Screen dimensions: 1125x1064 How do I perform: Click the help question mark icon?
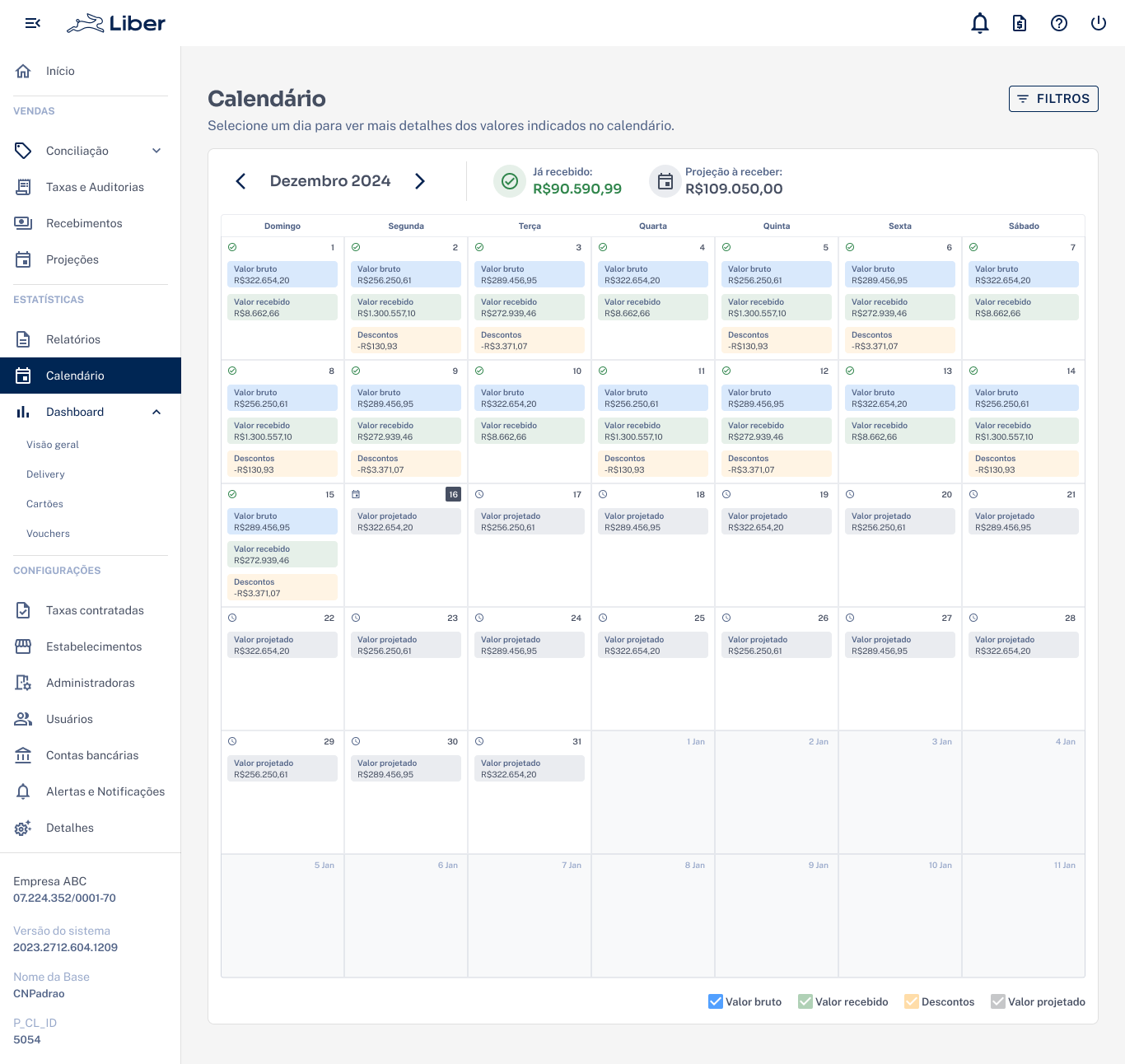click(x=1059, y=23)
